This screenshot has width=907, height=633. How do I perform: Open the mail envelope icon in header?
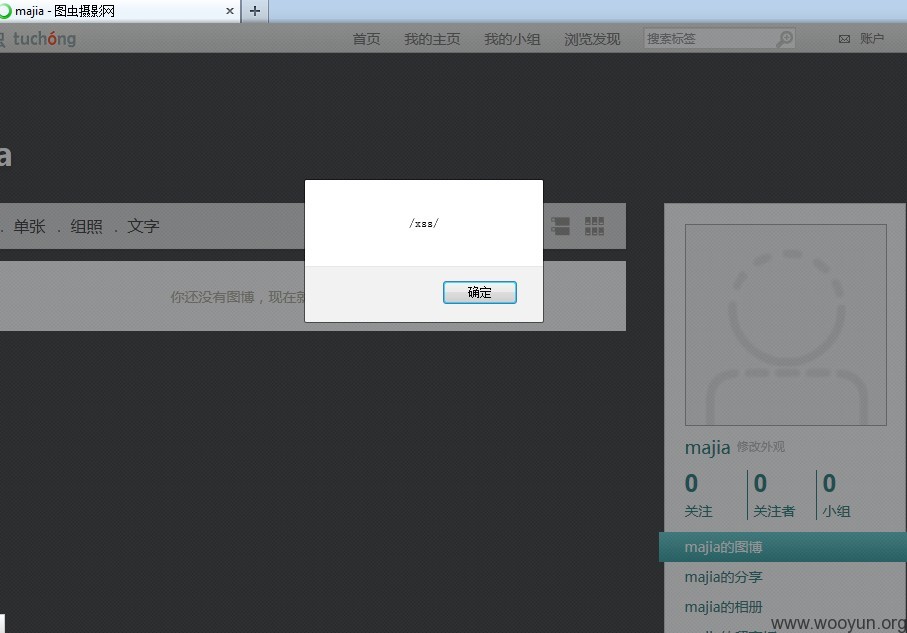pyautogui.click(x=845, y=39)
